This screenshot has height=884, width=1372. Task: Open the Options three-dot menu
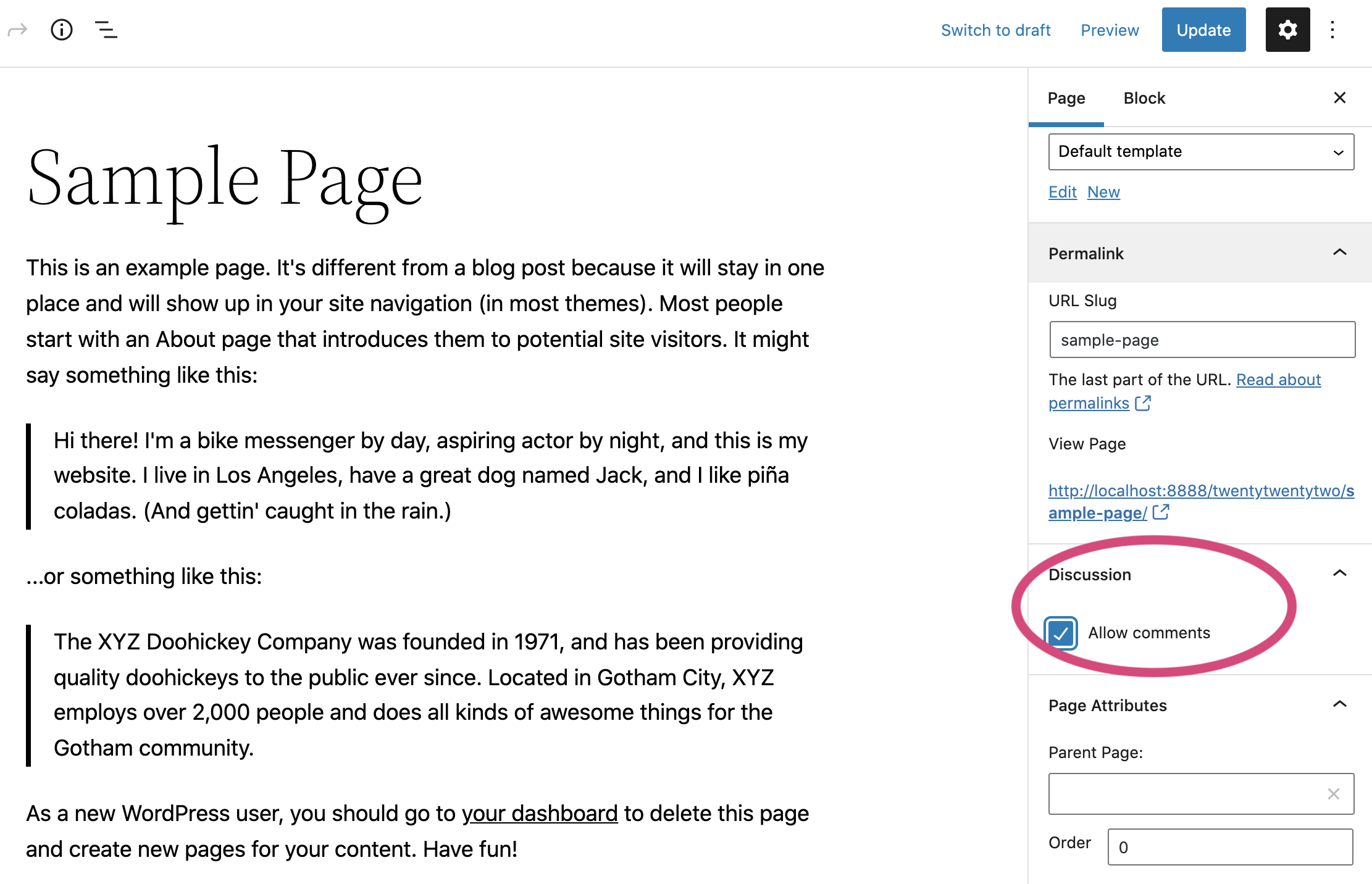(x=1333, y=29)
